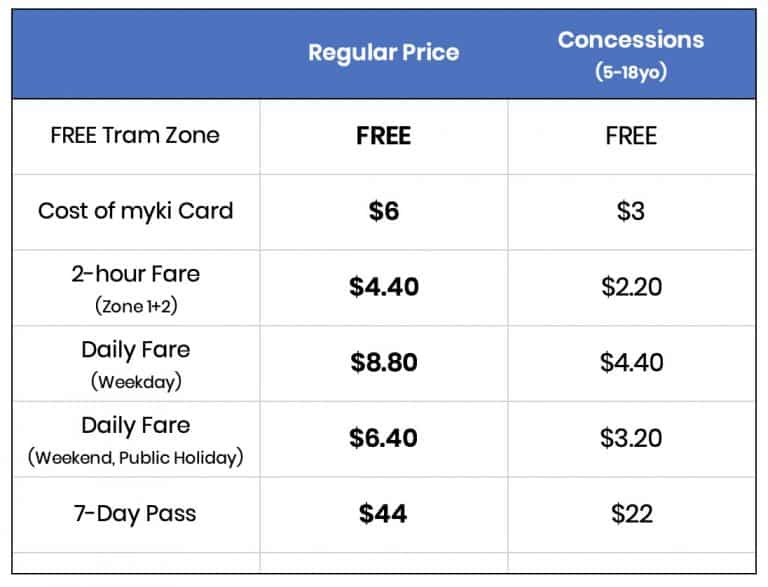Click the $2.20 concession fare cell

(x=631, y=287)
